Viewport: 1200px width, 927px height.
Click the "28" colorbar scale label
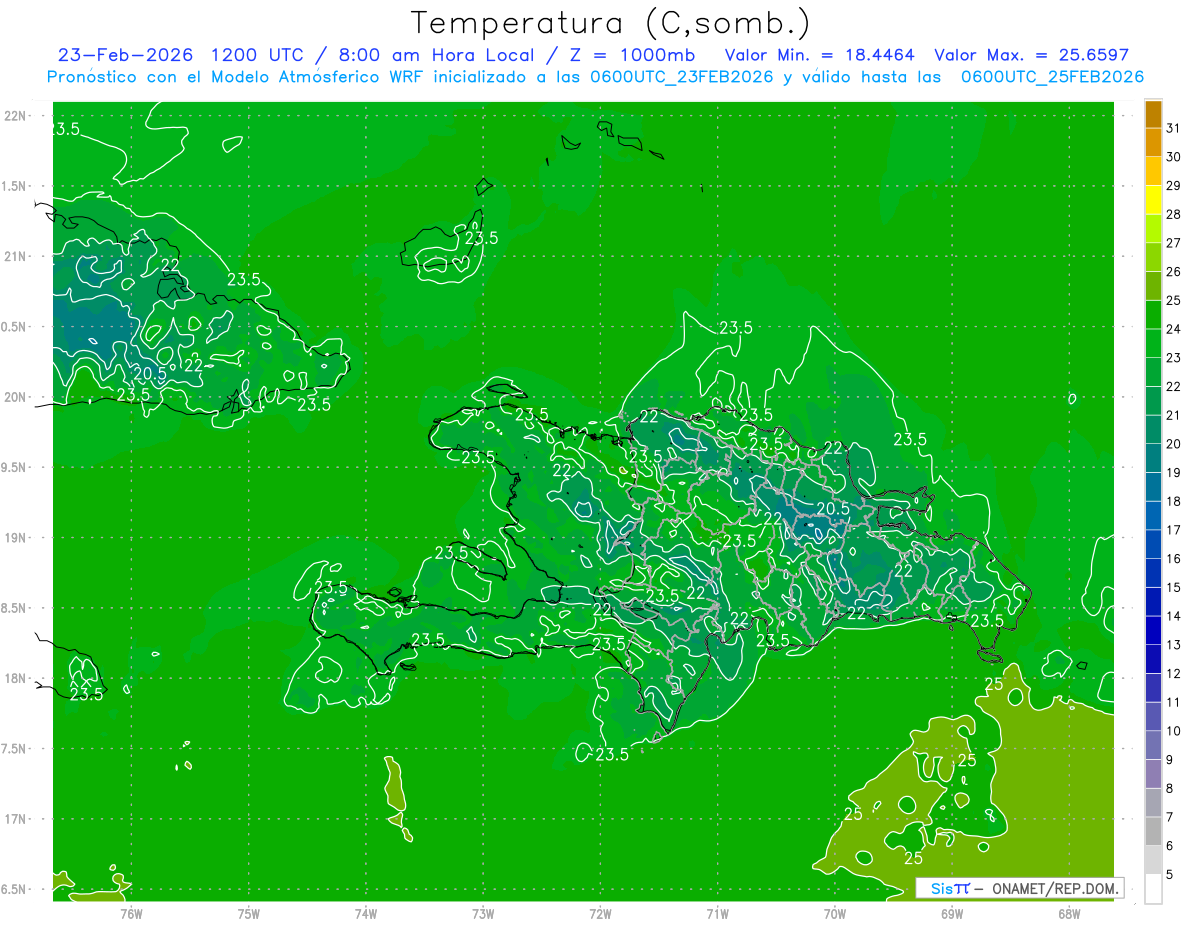click(x=1174, y=214)
